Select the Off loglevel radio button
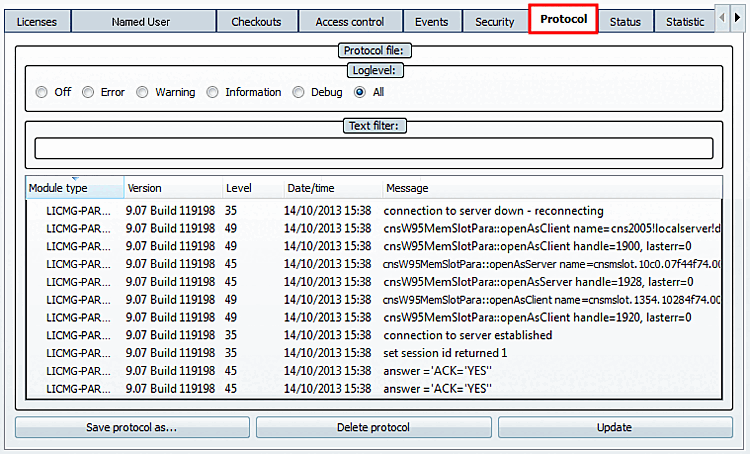This screenshot has width=750, height=454. click(x=42, y=92)
